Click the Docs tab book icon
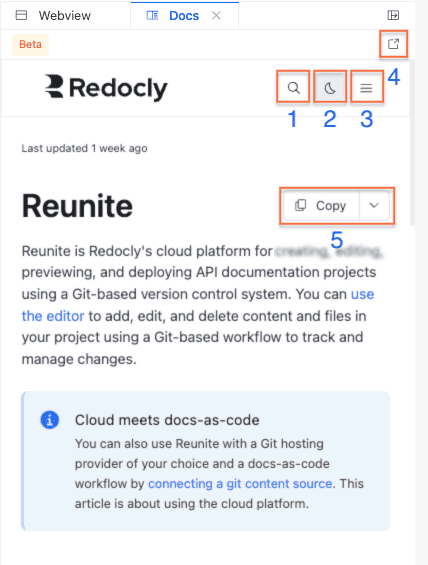Screen dimensions: 428x565 click(x=152, y=15)
